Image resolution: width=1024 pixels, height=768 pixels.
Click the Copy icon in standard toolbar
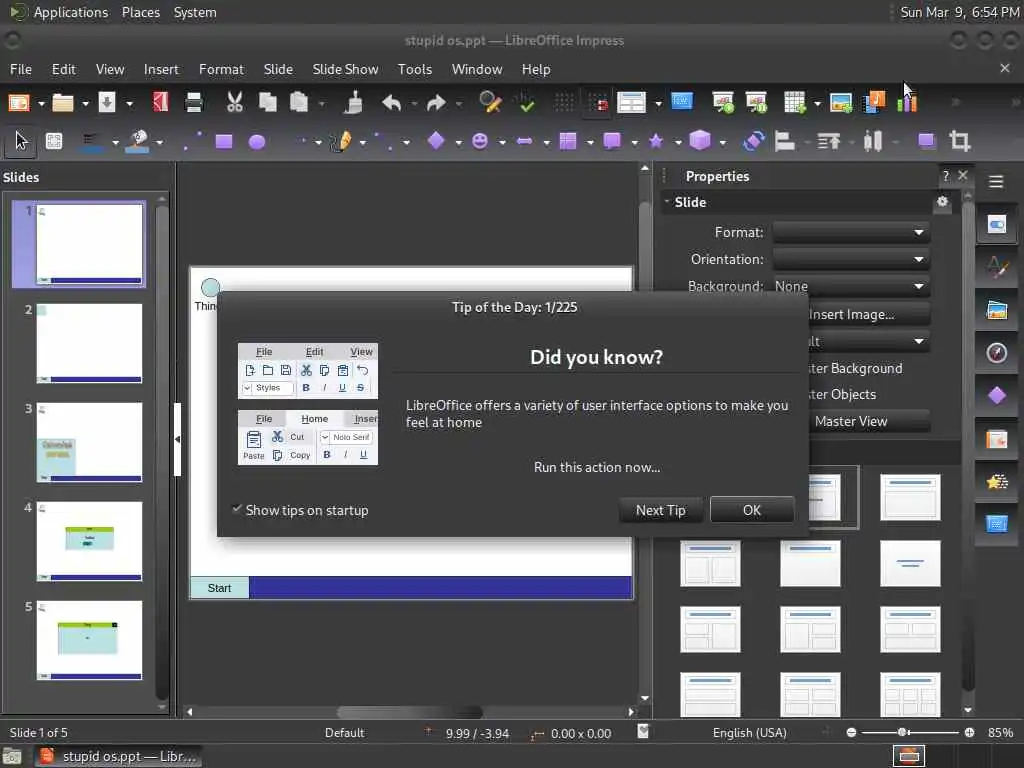pos(267,102)
